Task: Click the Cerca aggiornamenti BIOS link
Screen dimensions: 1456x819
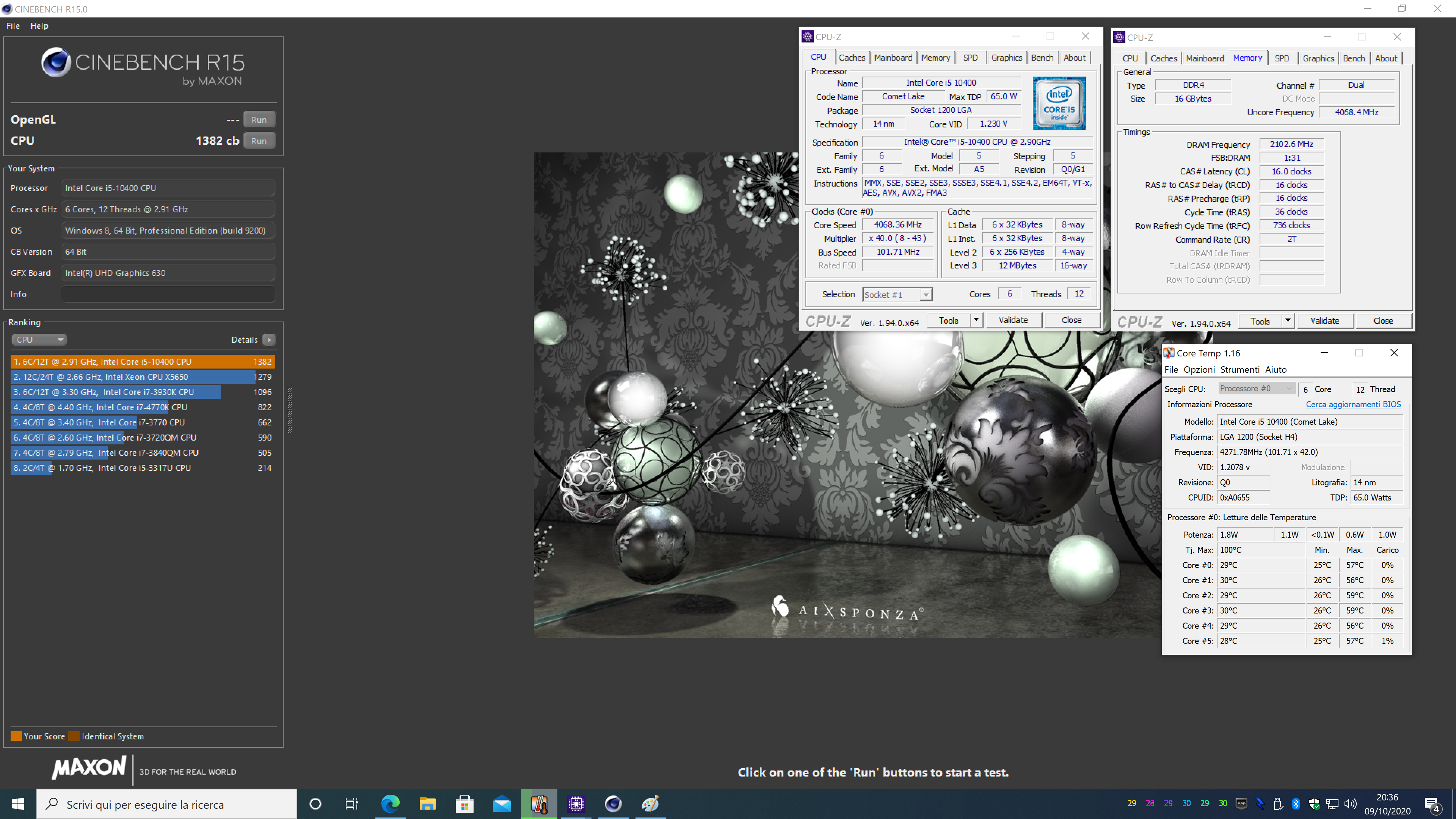Action: point(1353,404)
